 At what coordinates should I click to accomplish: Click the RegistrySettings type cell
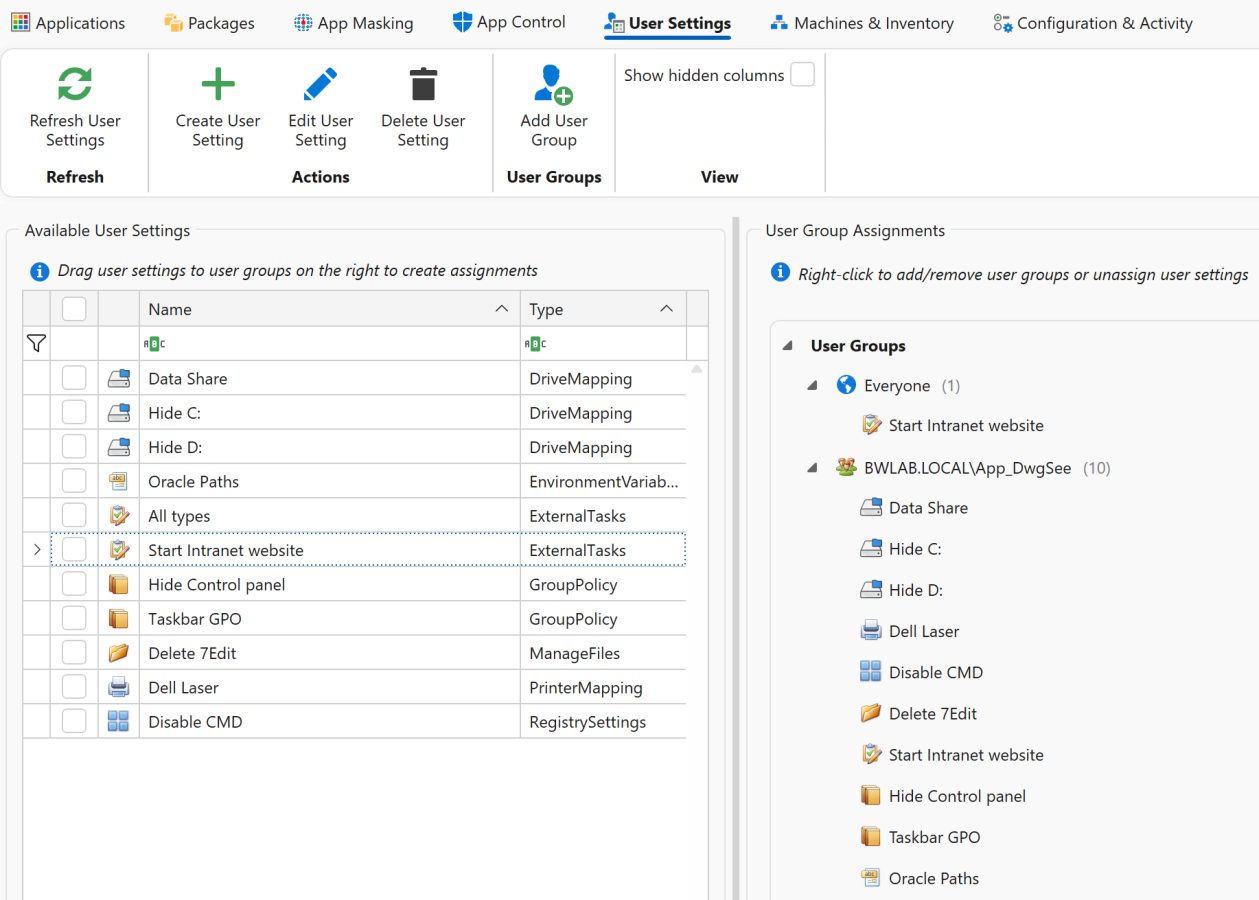point(603,721)
